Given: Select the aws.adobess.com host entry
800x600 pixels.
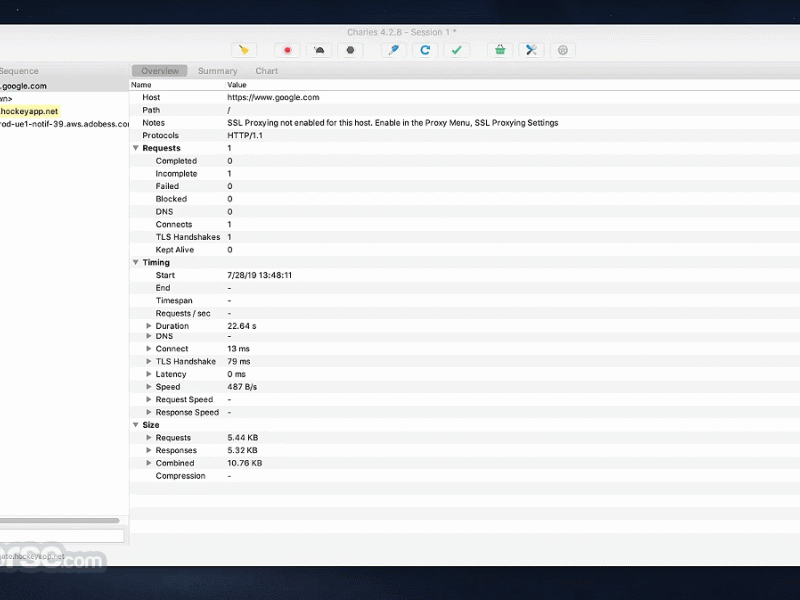Looking at the screenshot, I should pyautogui.click(x=64, y=124).
